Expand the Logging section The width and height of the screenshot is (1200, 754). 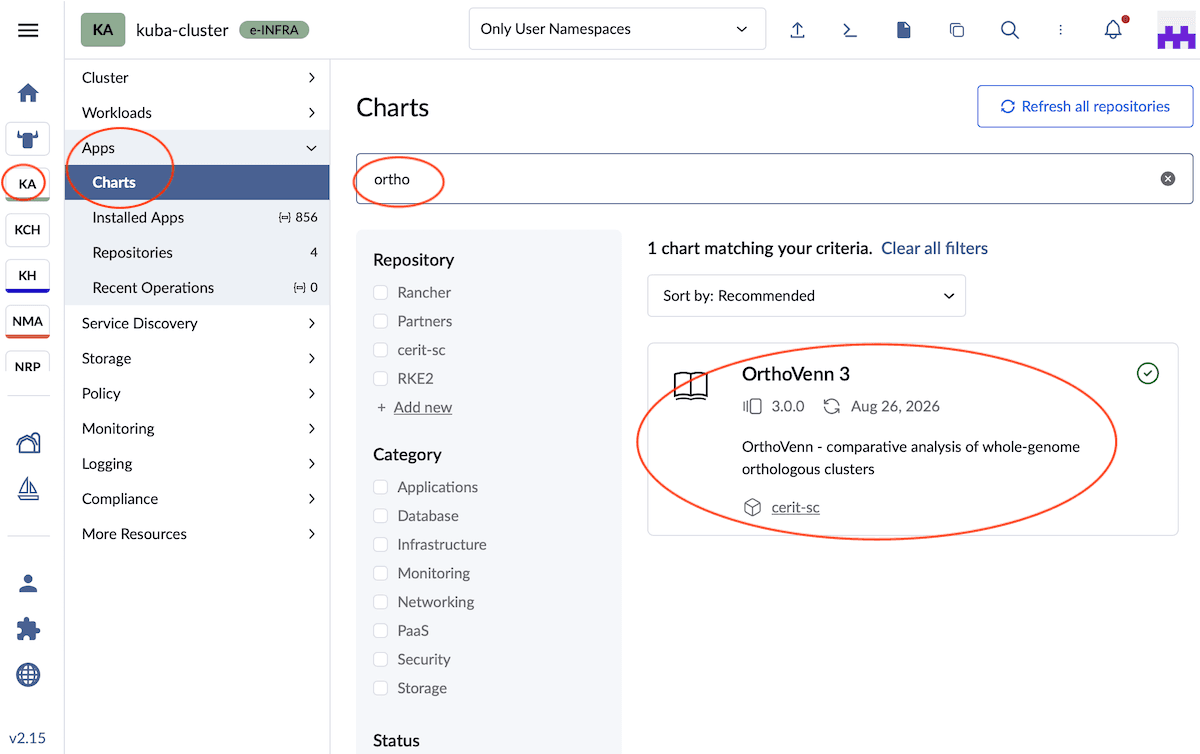click(x=197, y=463)
